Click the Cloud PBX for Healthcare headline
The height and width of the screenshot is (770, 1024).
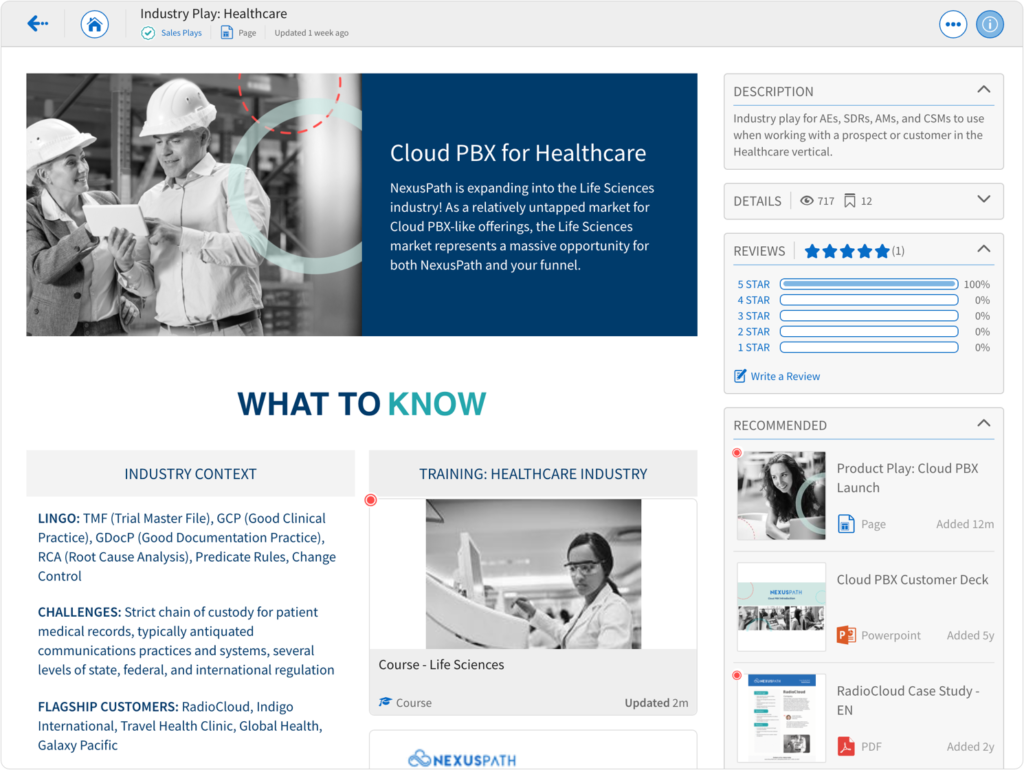[x=518, y=153]
